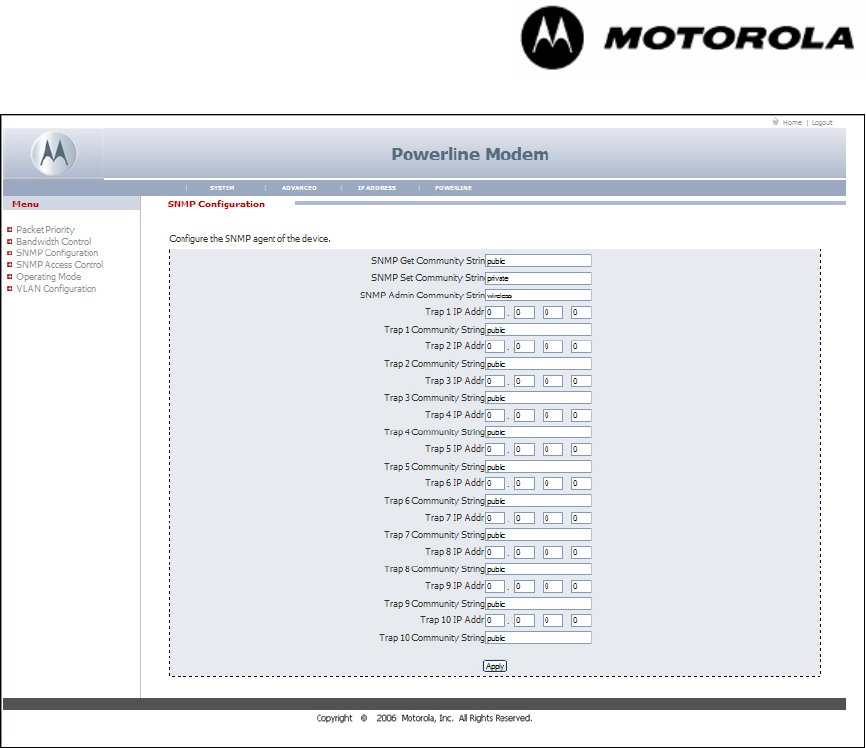This screenshot has height=748, width=866.
Task: Open SNMP Access Control page
Action: (60, 265)
